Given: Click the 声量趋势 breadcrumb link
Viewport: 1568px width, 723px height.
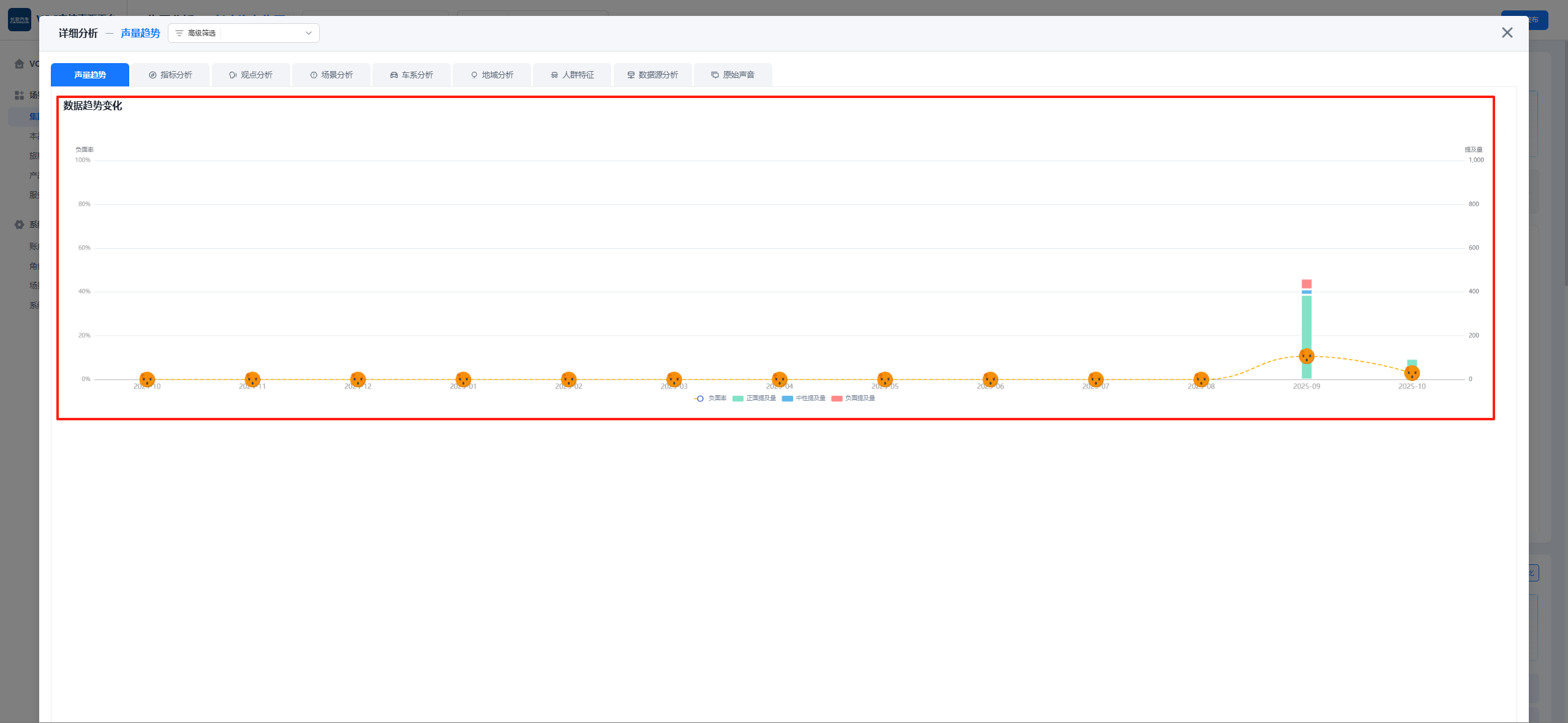Looking at the screenshot, I should coord(140,33).
